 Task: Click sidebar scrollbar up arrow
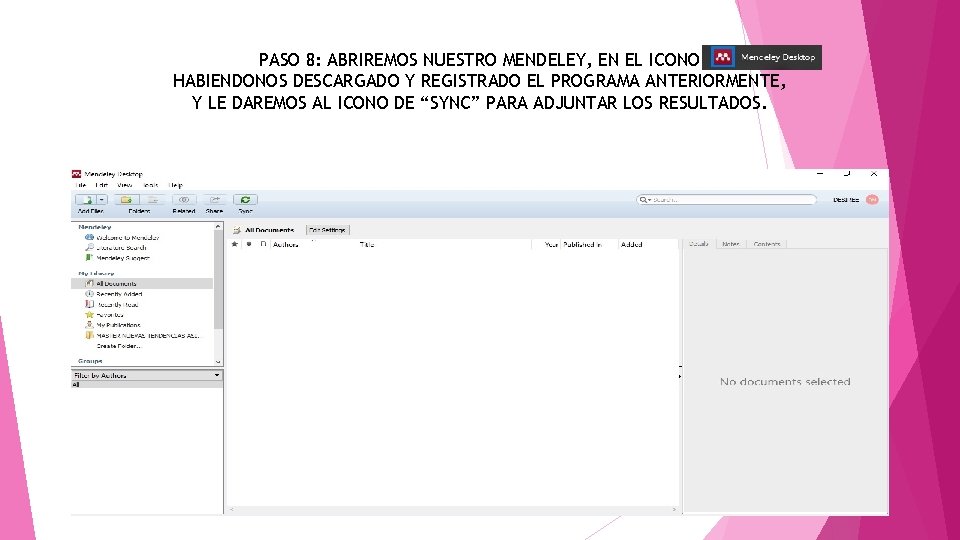(x=218, y=227)
